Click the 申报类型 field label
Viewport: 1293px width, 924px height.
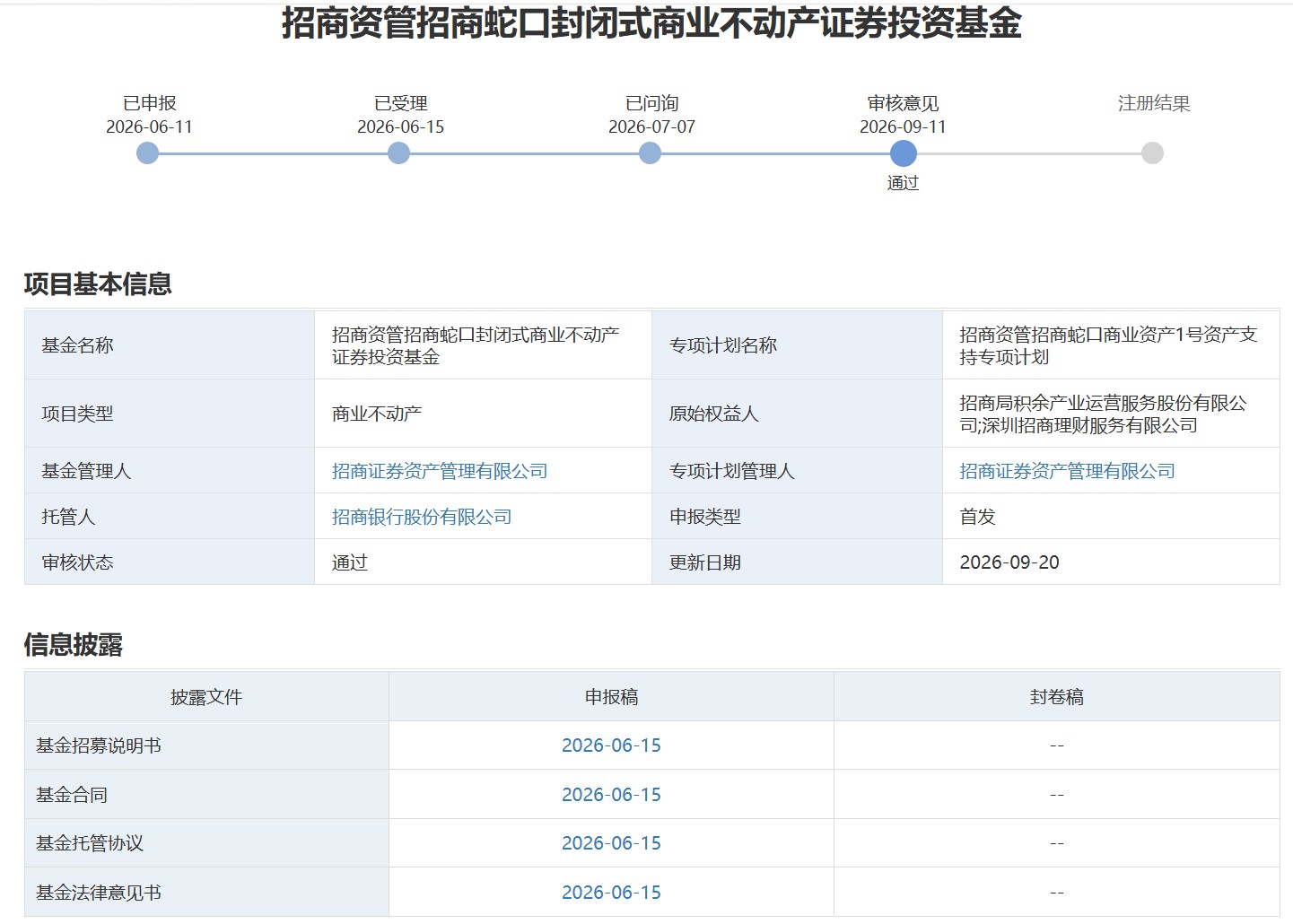click(705, 517)
